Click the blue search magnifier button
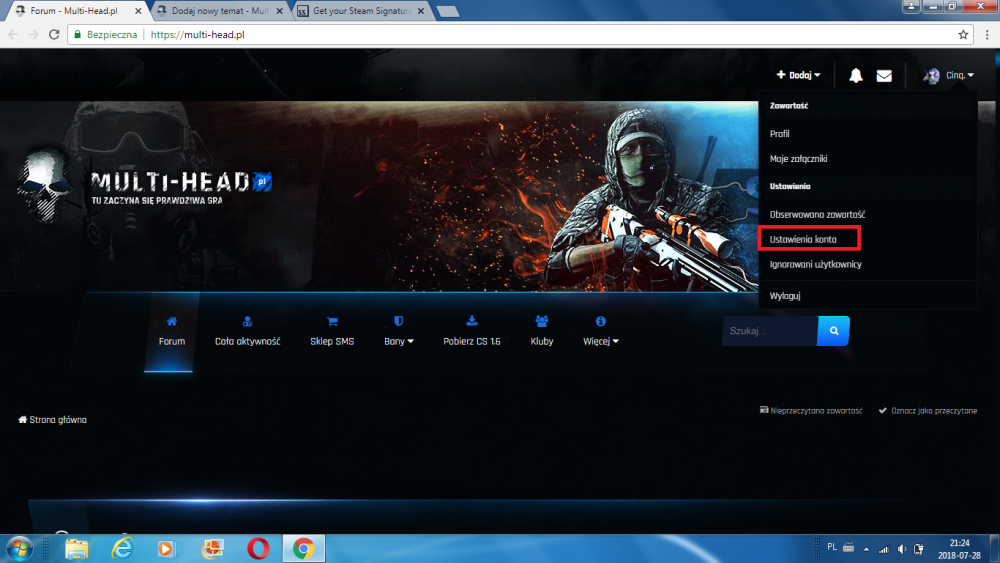 tap(833, 330)
